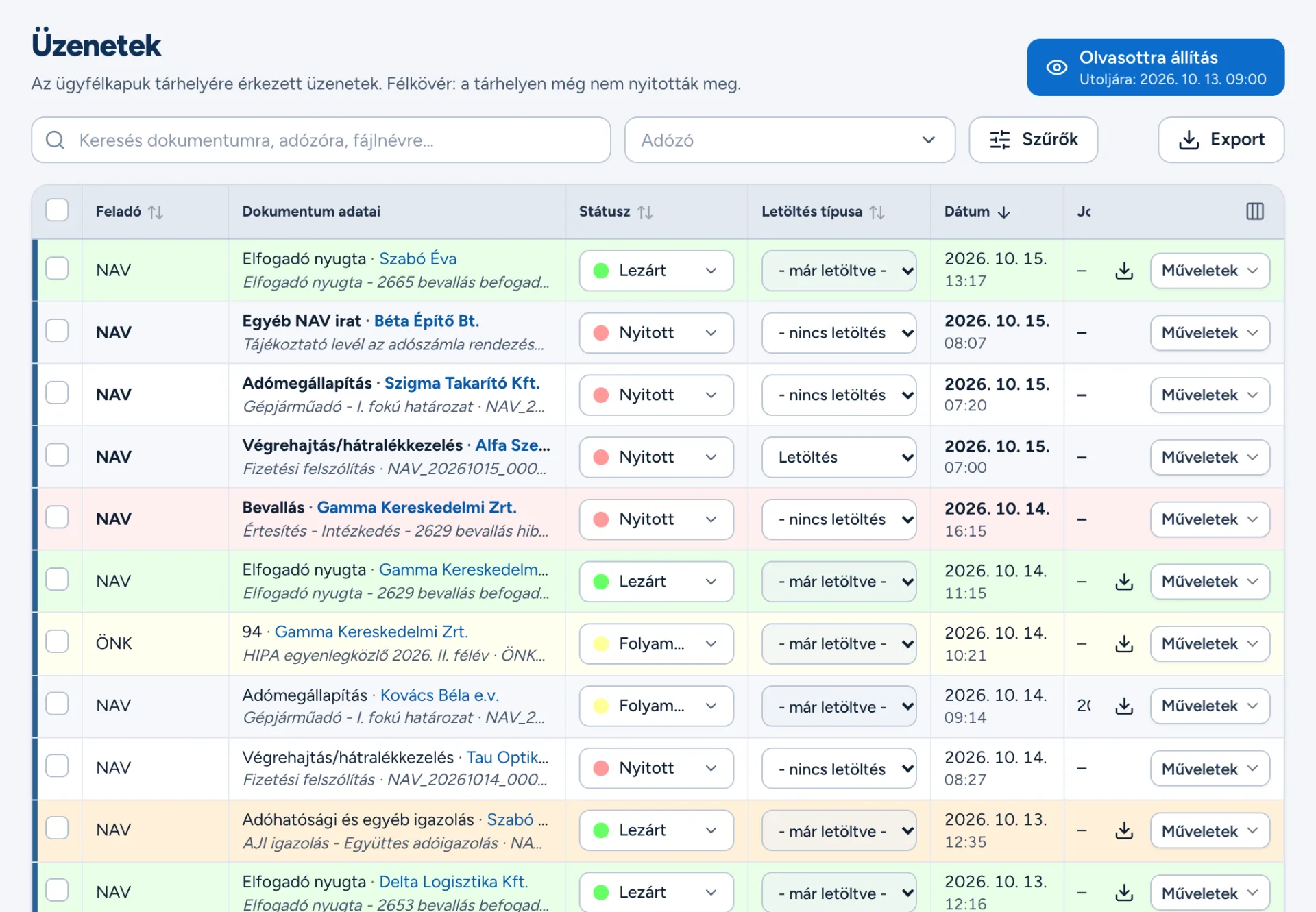The image size is (1316, 912).
Task: Click the download icon in the 12:35 row
Action: pyautogui.click(x=1124, y=830)
